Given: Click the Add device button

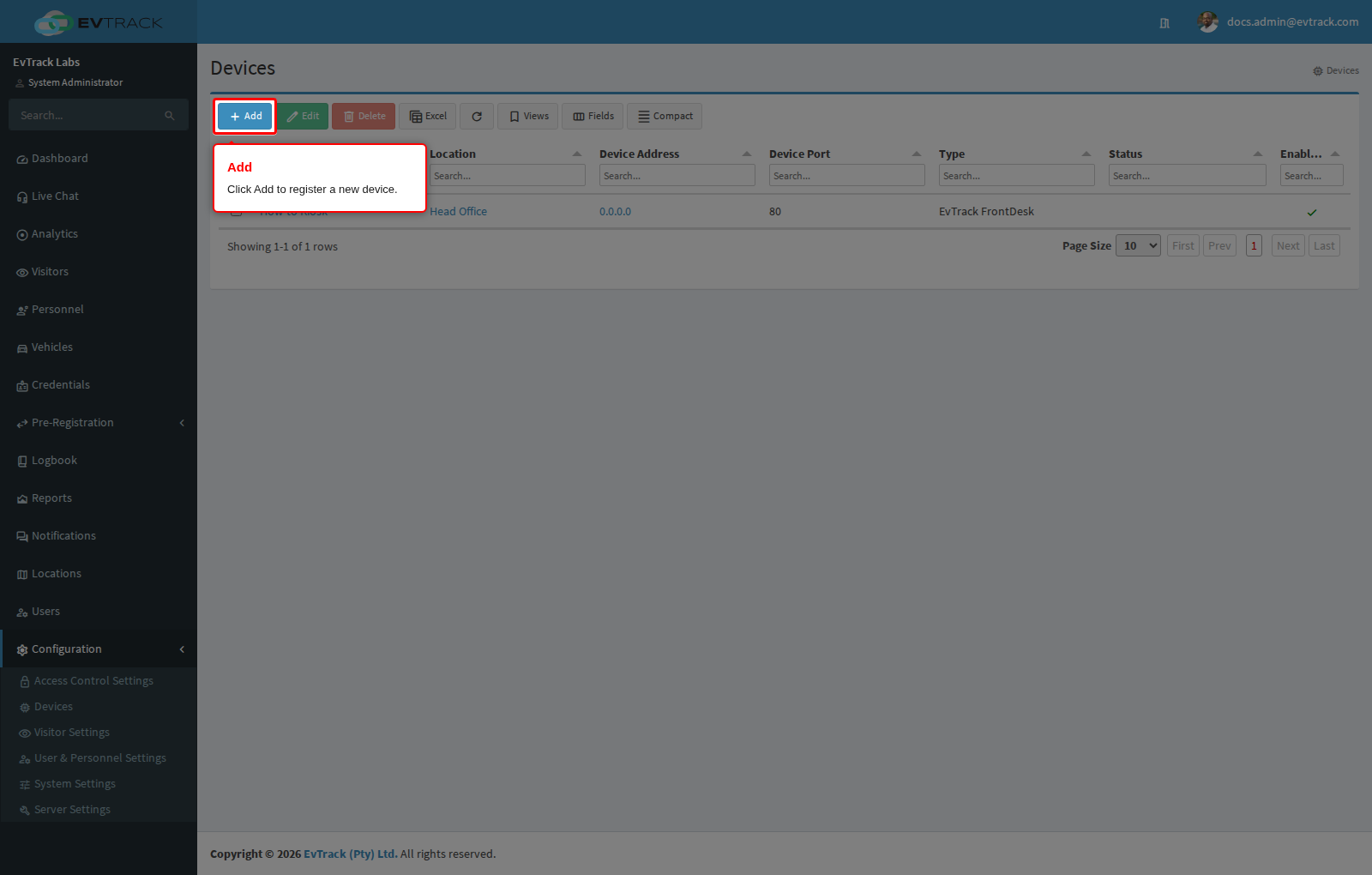Looking at the screenshot, I should pos(245,117).
